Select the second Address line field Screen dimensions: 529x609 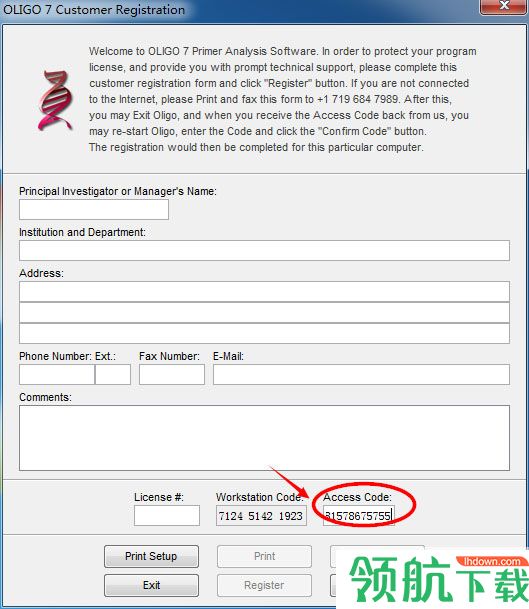point(264,313)
